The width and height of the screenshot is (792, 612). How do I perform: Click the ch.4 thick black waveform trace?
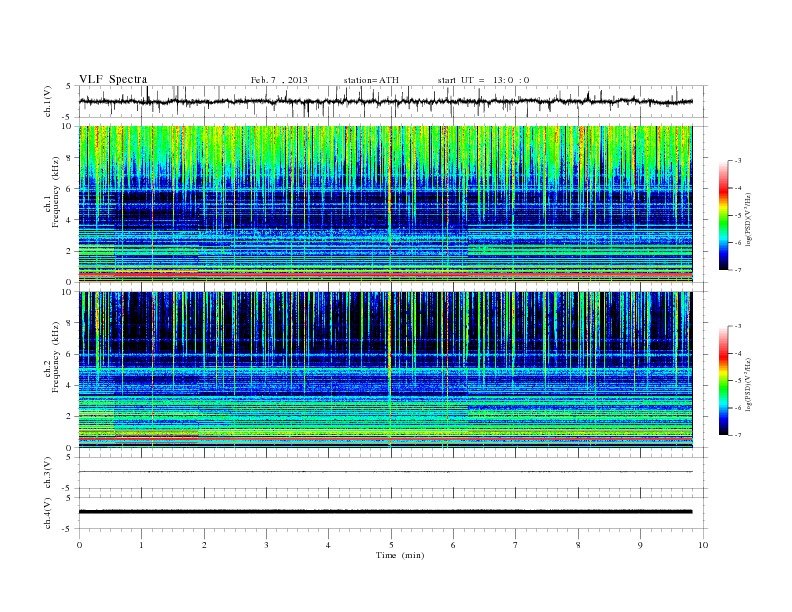(386, 512)
